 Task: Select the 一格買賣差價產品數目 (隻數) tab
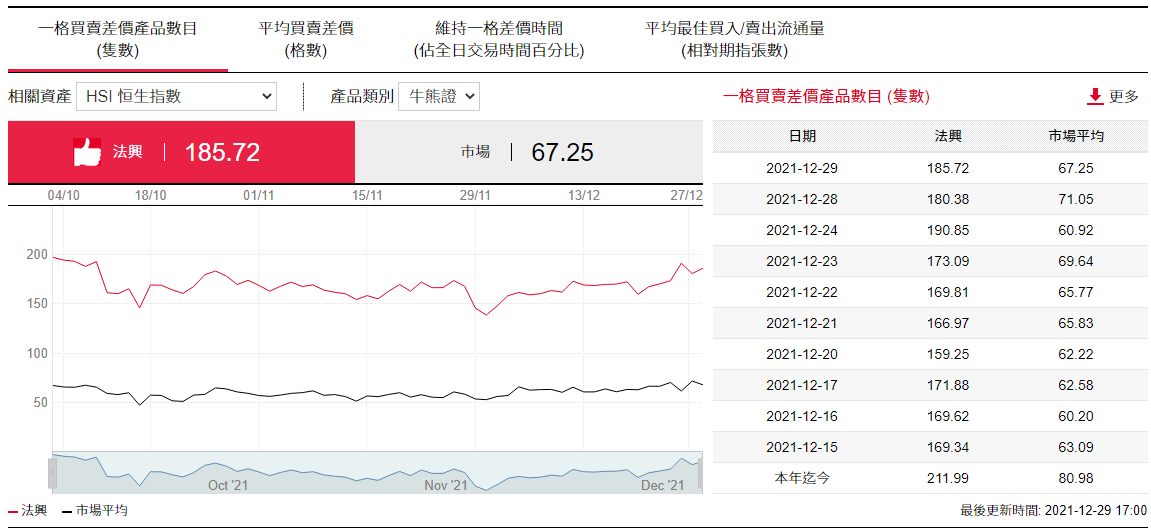click(x=118, y=39)
